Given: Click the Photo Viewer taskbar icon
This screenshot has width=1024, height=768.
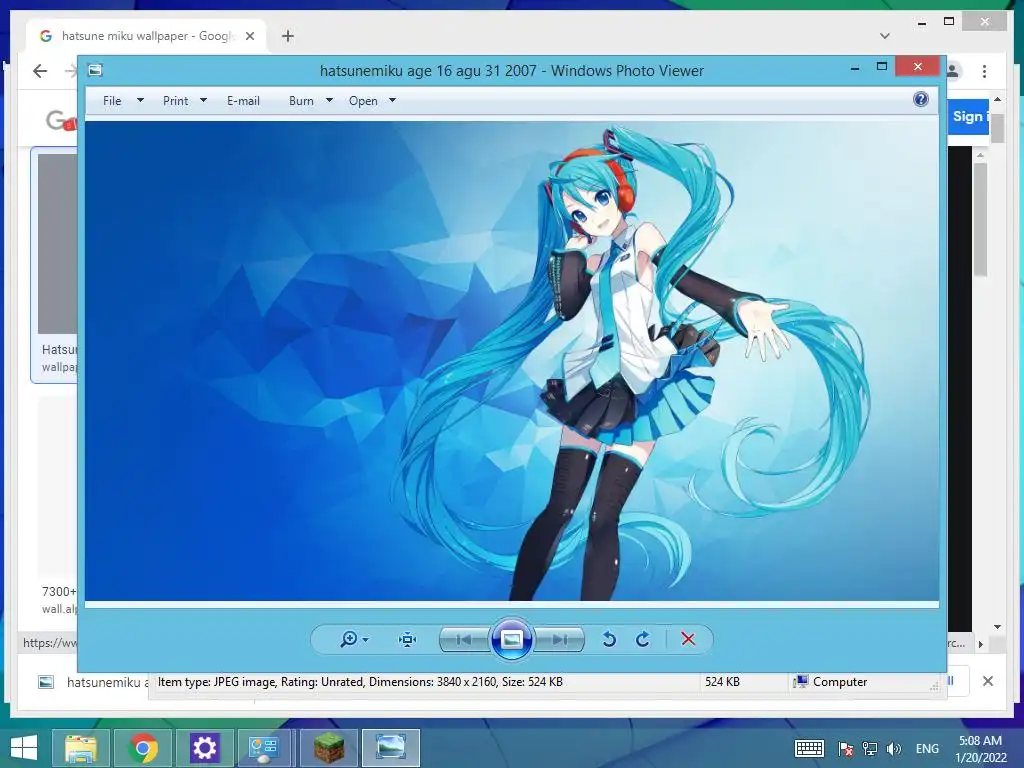Looking at the screenshot, I should click(x=391, y=748).
